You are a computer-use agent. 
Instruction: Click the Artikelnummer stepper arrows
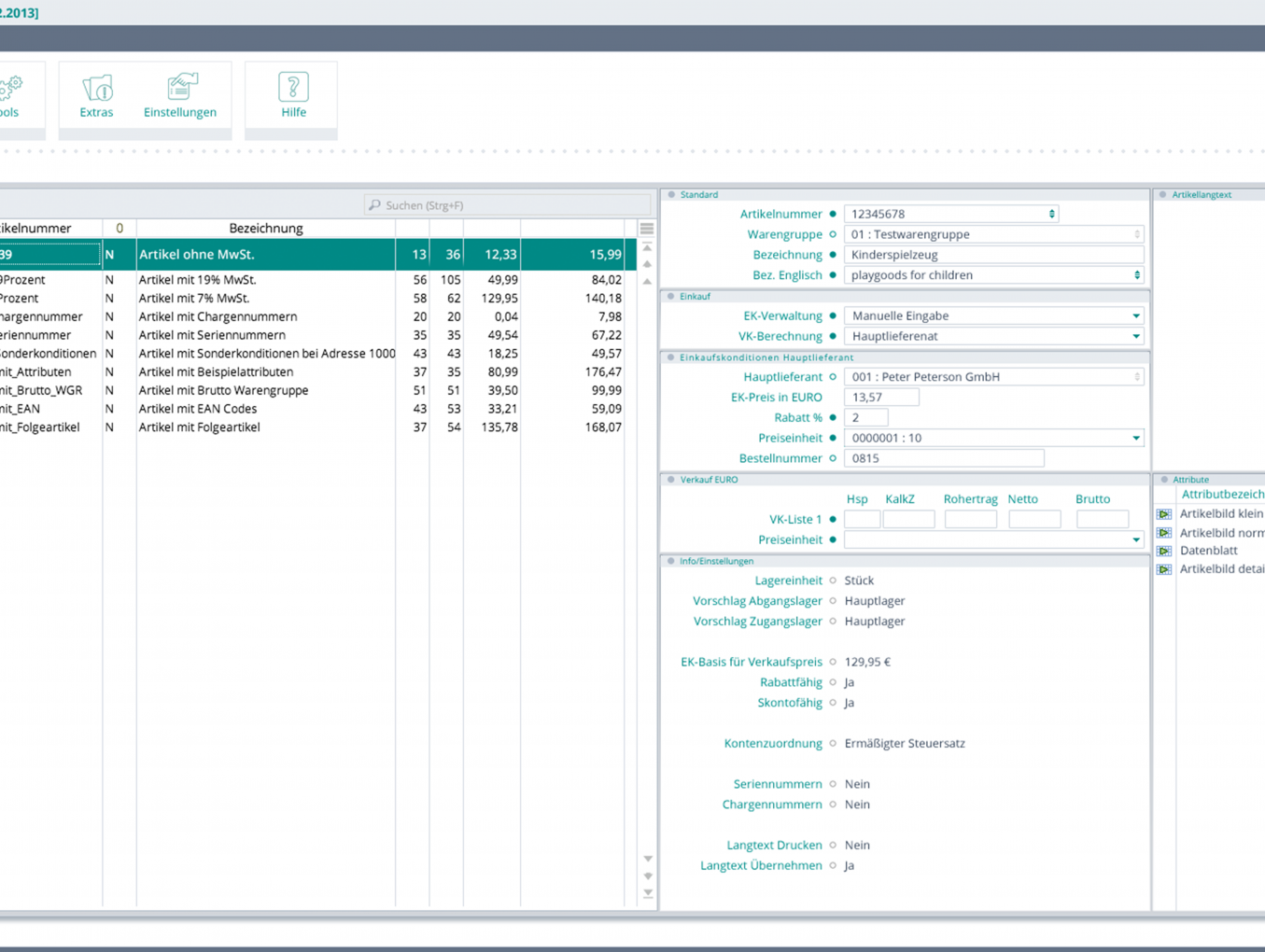(1051, 214)
